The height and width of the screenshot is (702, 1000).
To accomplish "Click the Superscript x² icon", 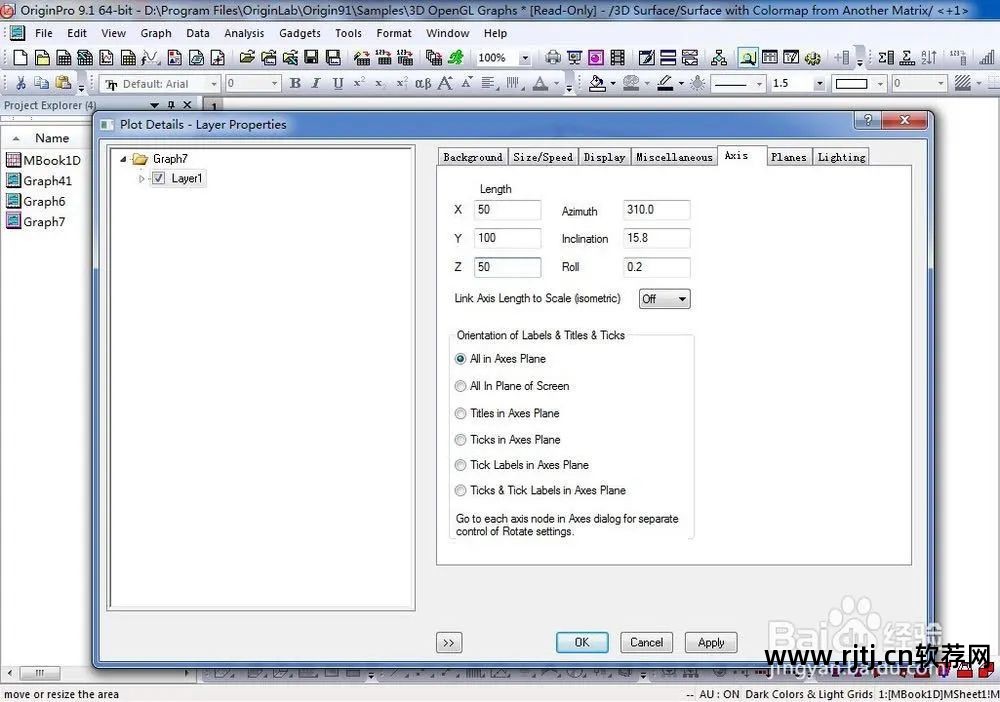I will [x=360, y=83].
